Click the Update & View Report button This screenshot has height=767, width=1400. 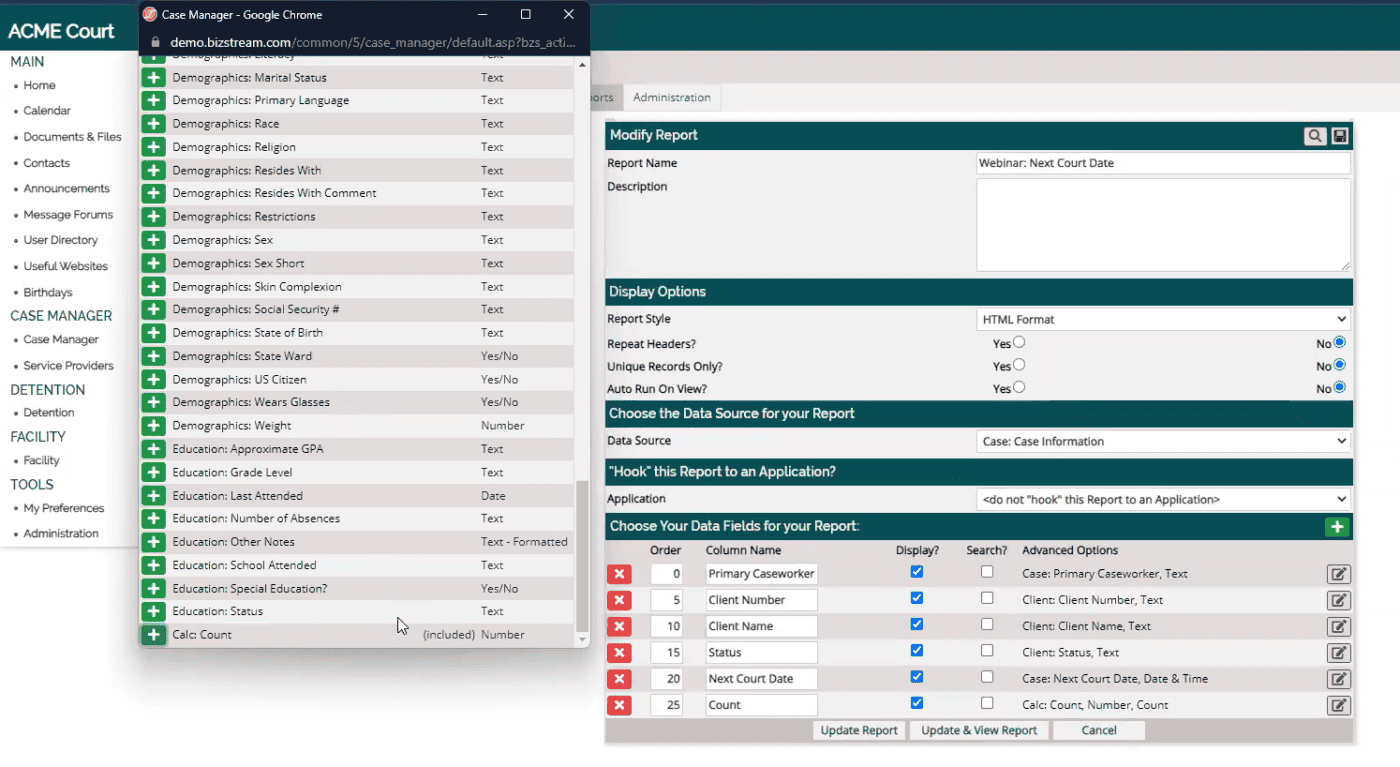(979, 730)
